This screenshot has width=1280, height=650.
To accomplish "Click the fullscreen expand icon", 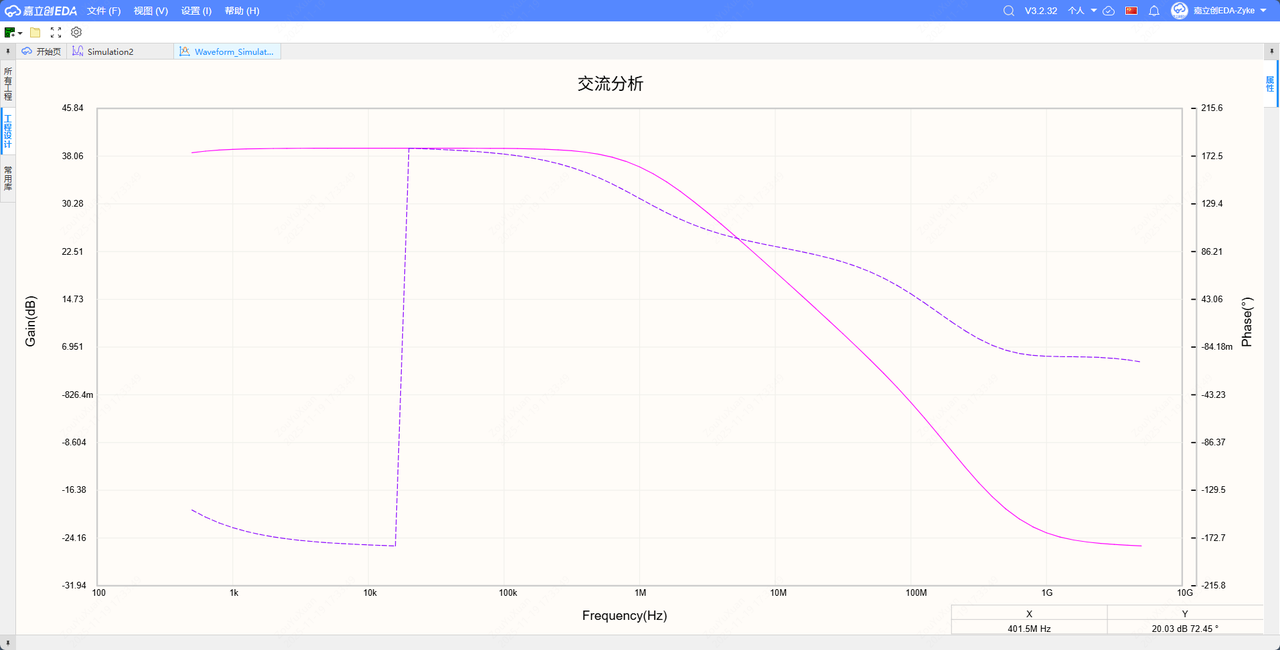I will click(x=56, y=32).
